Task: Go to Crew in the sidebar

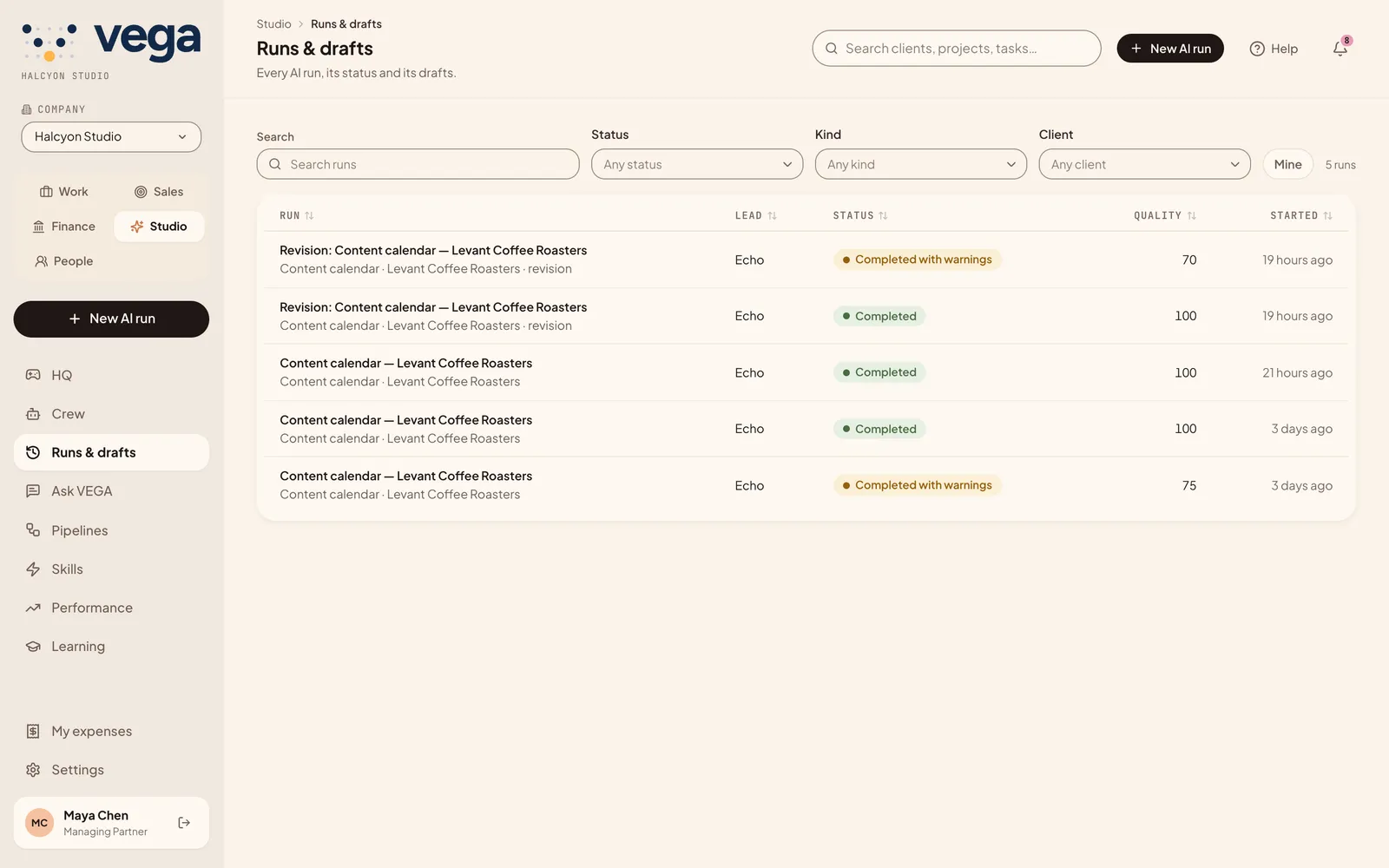Action: (111, 414)
